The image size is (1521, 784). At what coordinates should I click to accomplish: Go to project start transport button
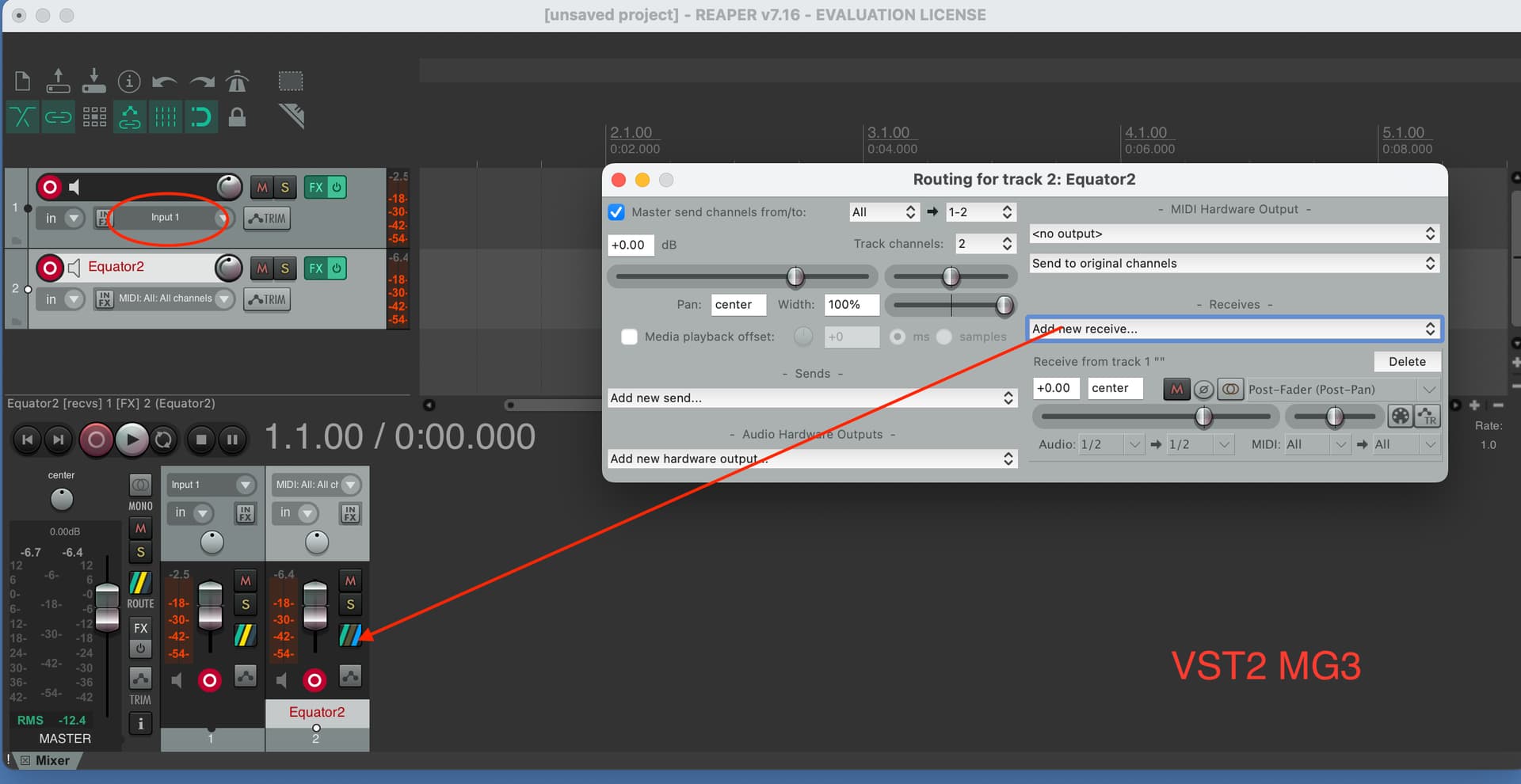(27, 439)
